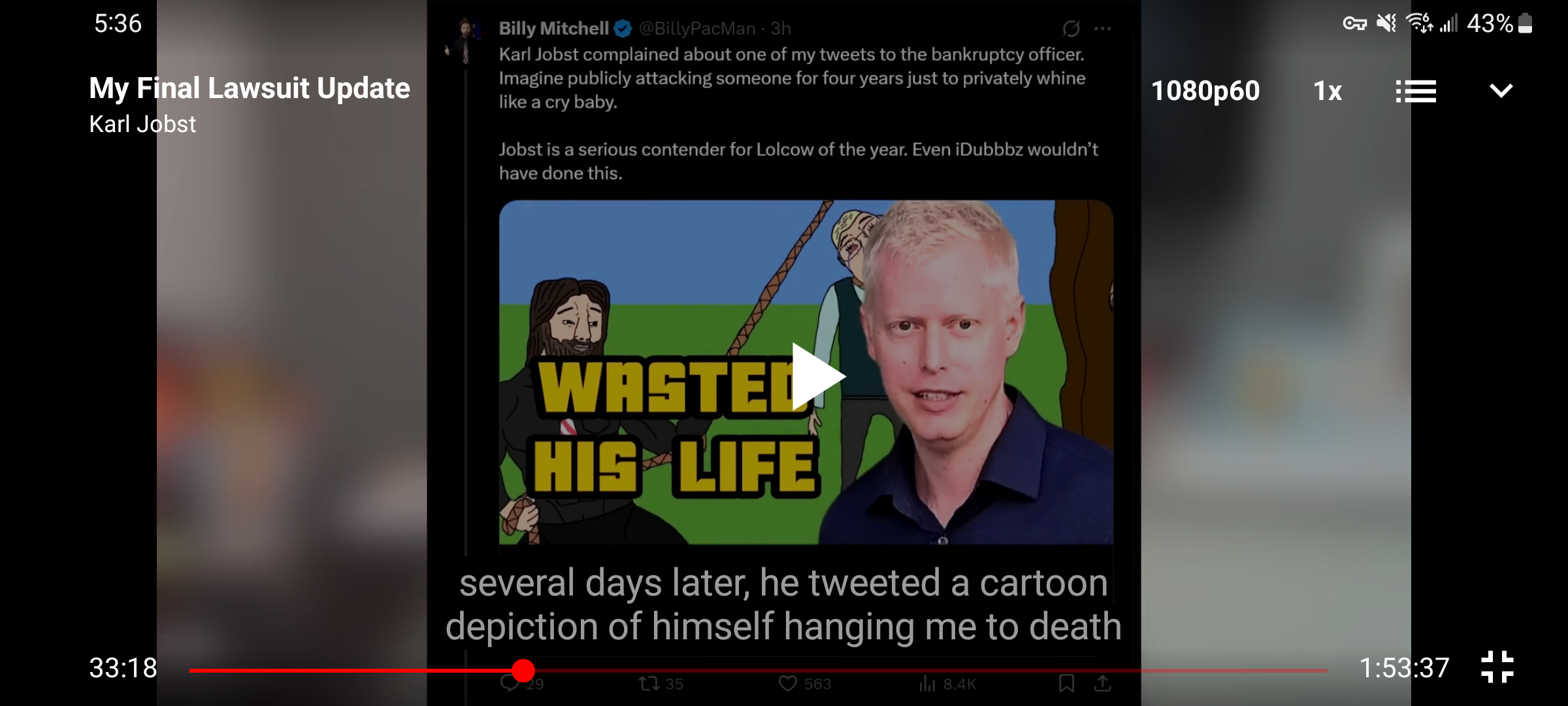This screenshot has width=1568, height=706.
Task: Tap the subtitle caption text
Action: point(784,604)
